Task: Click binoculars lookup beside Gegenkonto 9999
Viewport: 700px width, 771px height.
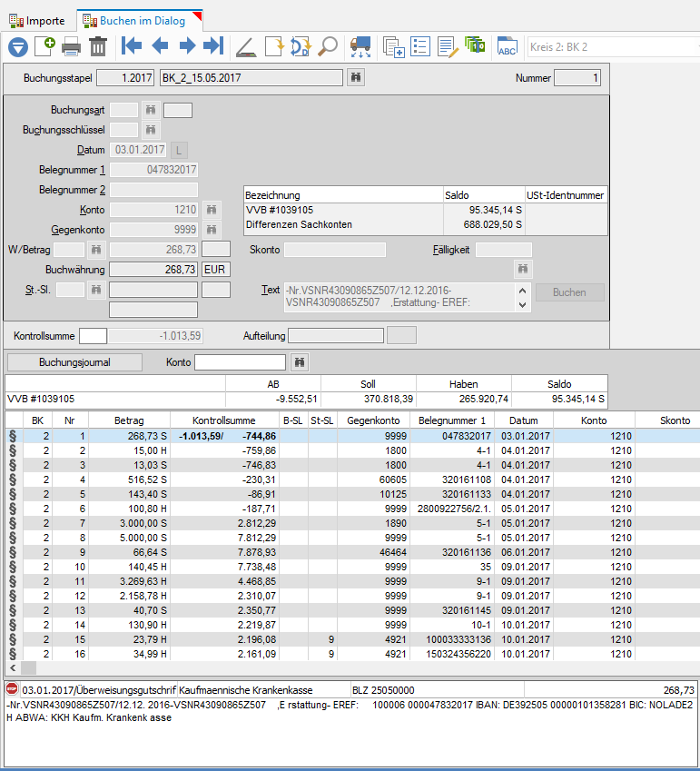Action: 211,230
